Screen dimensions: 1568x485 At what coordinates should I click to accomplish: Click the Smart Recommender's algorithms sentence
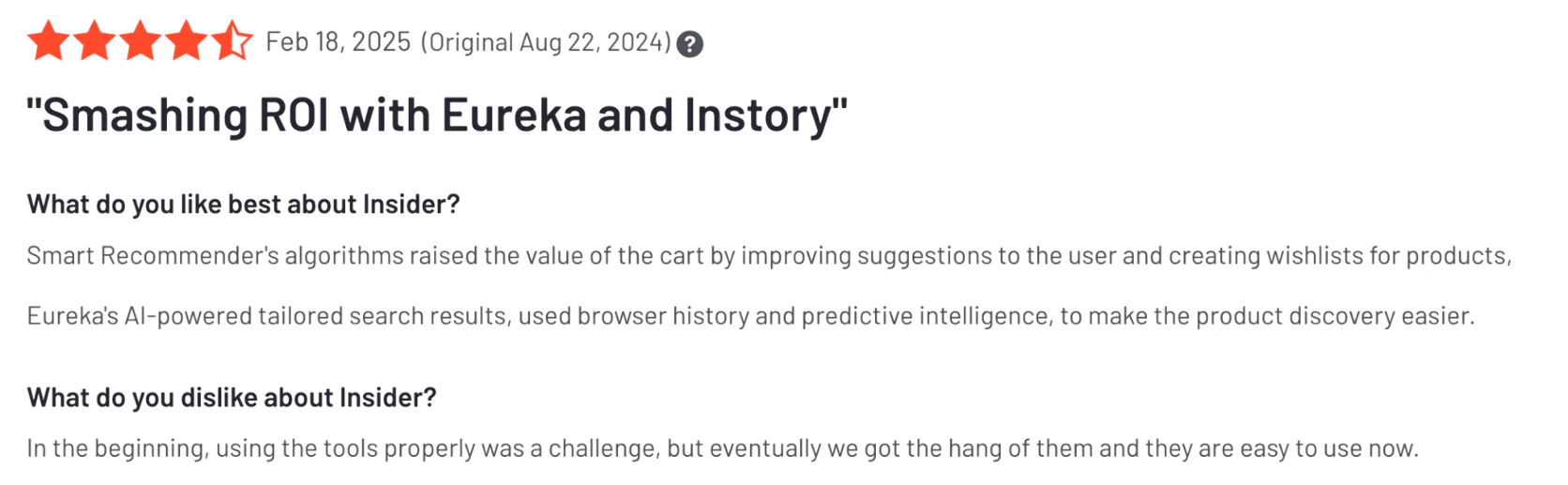[769, 256]
